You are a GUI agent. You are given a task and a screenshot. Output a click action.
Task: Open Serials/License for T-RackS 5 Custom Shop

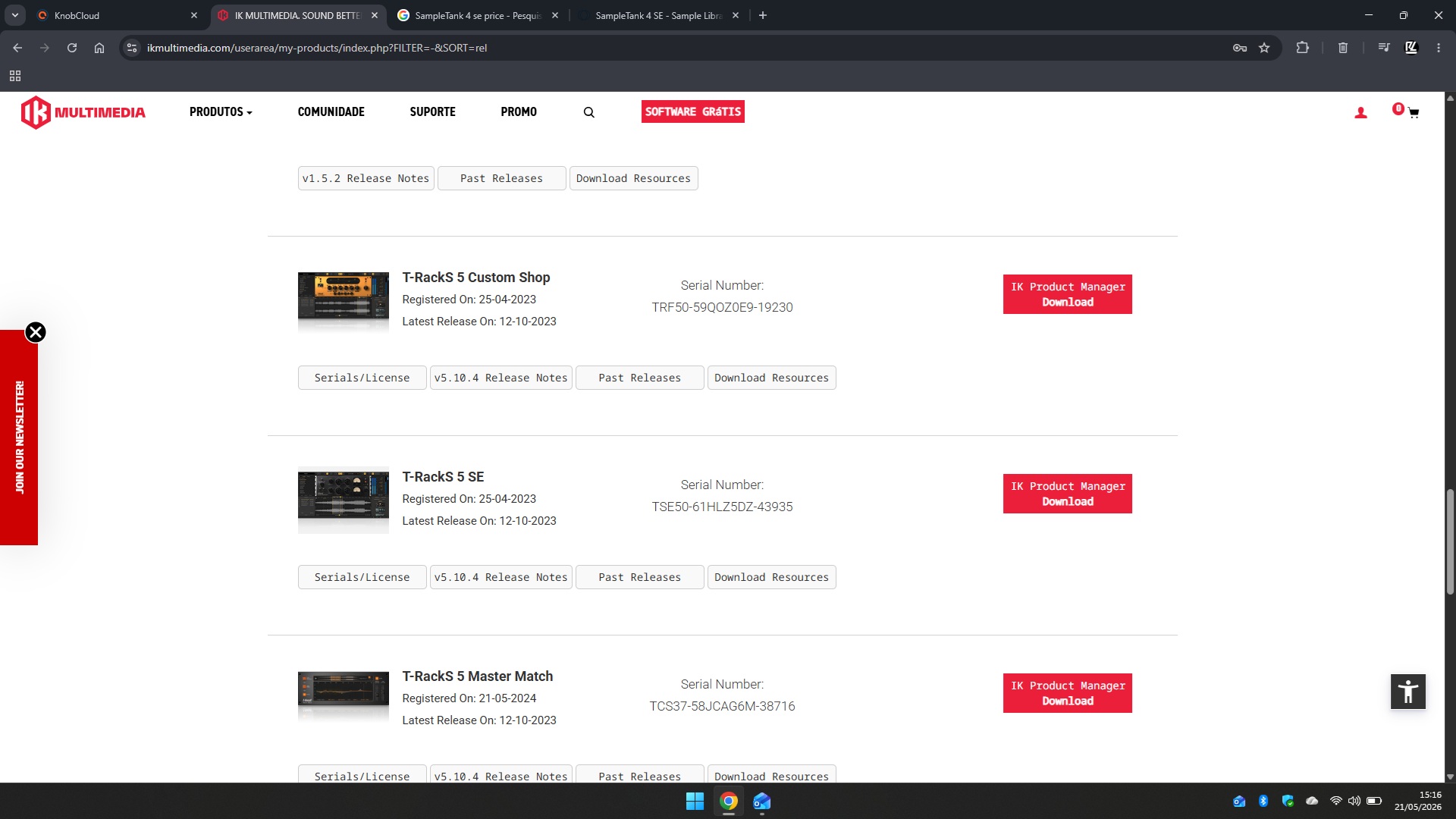tap(362, 378)
